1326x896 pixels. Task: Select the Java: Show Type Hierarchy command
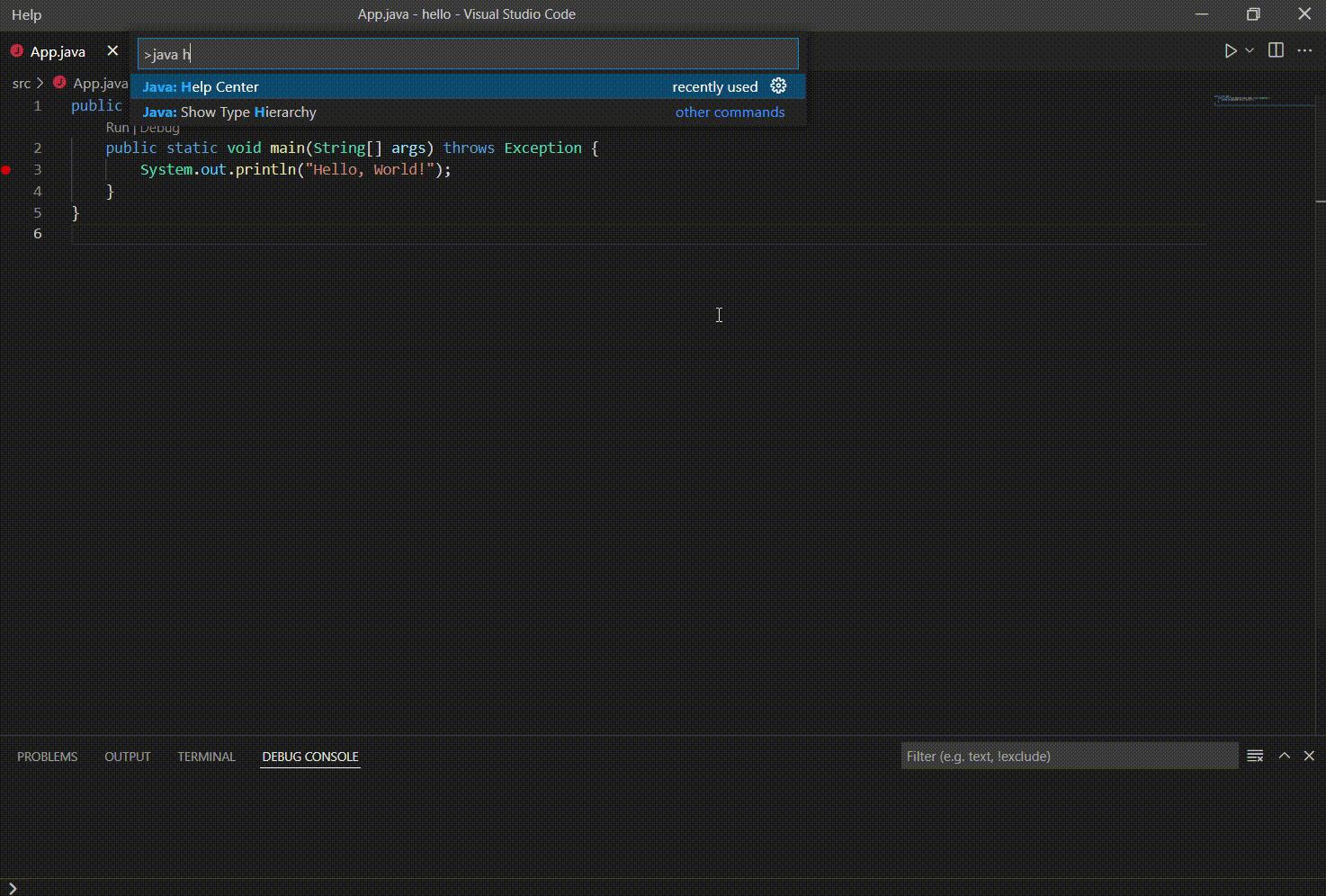229,112
